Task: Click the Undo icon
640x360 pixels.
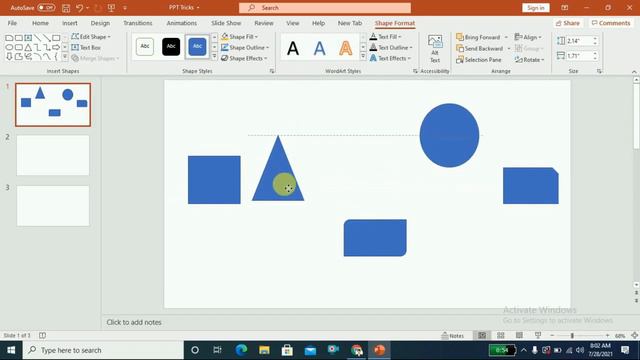Action: [x=79, y=8]
